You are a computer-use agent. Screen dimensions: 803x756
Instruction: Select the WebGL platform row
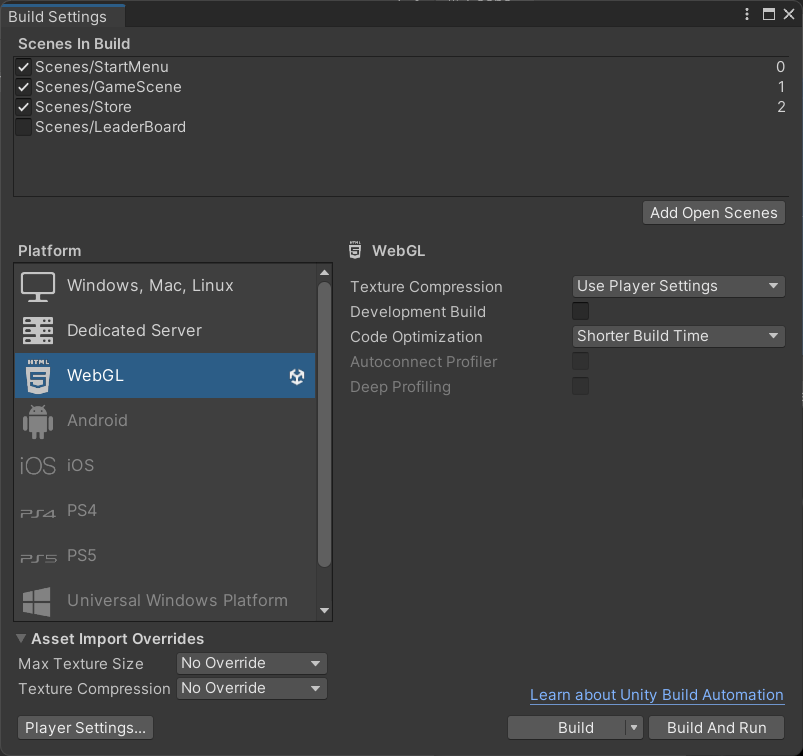pyautogui.click(x=165, y=375)
